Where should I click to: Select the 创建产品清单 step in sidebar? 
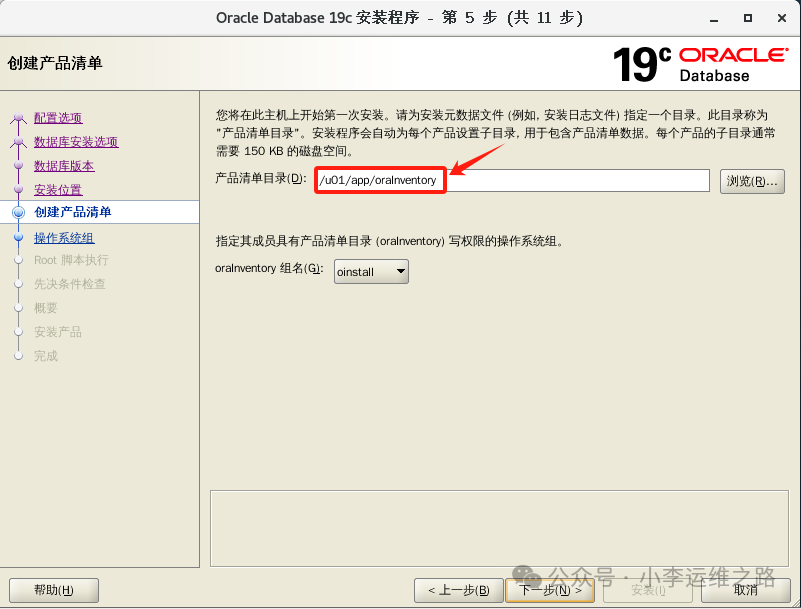(73, 212)
